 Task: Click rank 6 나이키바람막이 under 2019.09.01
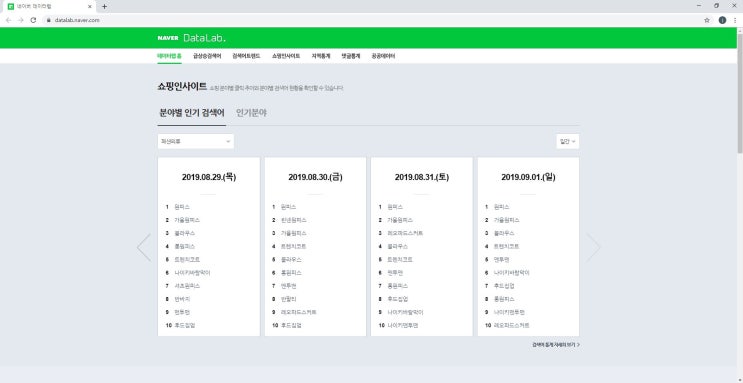(x=512, y=273)
